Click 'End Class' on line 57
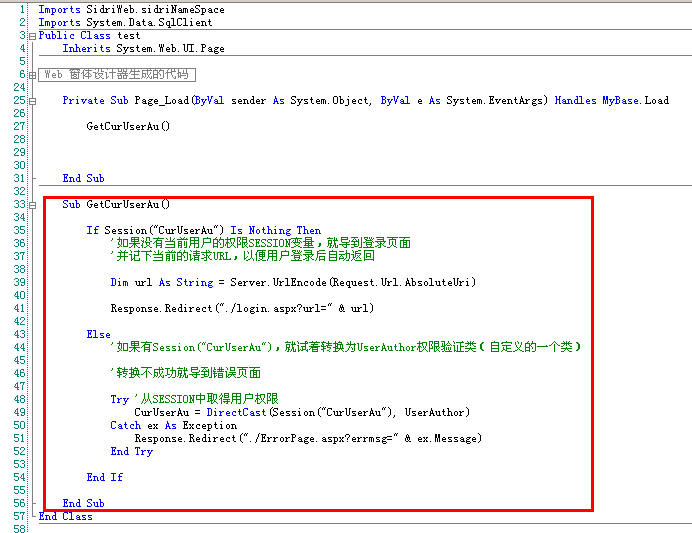This screenshot has height=533, width=692. coord(65,516)
